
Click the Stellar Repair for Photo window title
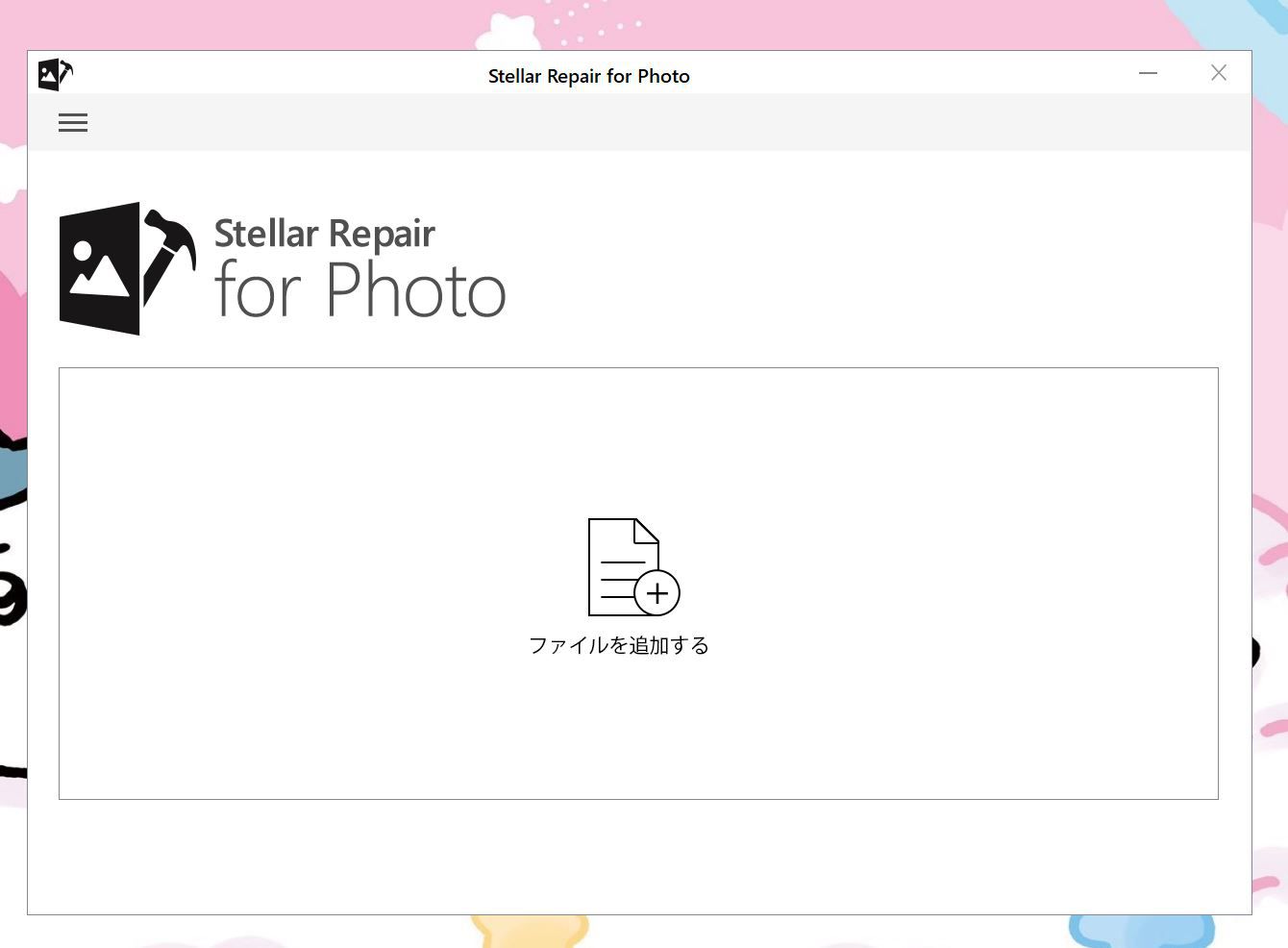point(589,76)
